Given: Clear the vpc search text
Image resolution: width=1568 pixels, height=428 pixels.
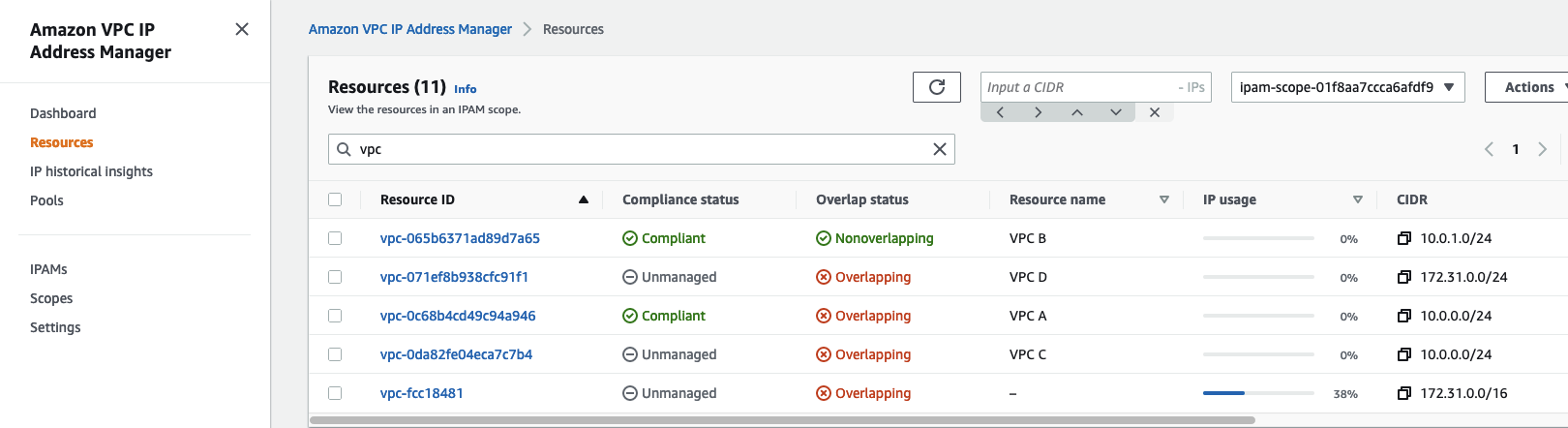Looking at the screenshot, I should click(x=939, y=149).
